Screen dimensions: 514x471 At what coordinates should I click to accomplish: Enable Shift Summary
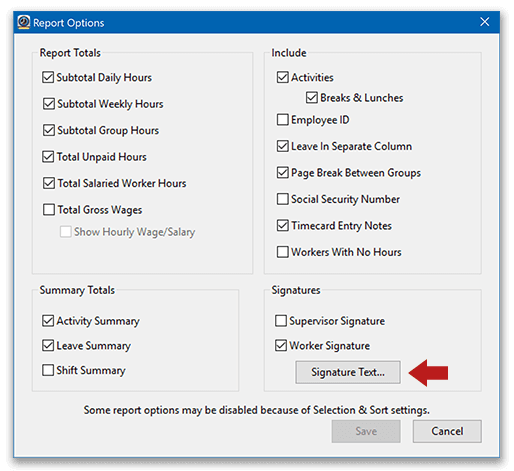click(x=48, y=370)
